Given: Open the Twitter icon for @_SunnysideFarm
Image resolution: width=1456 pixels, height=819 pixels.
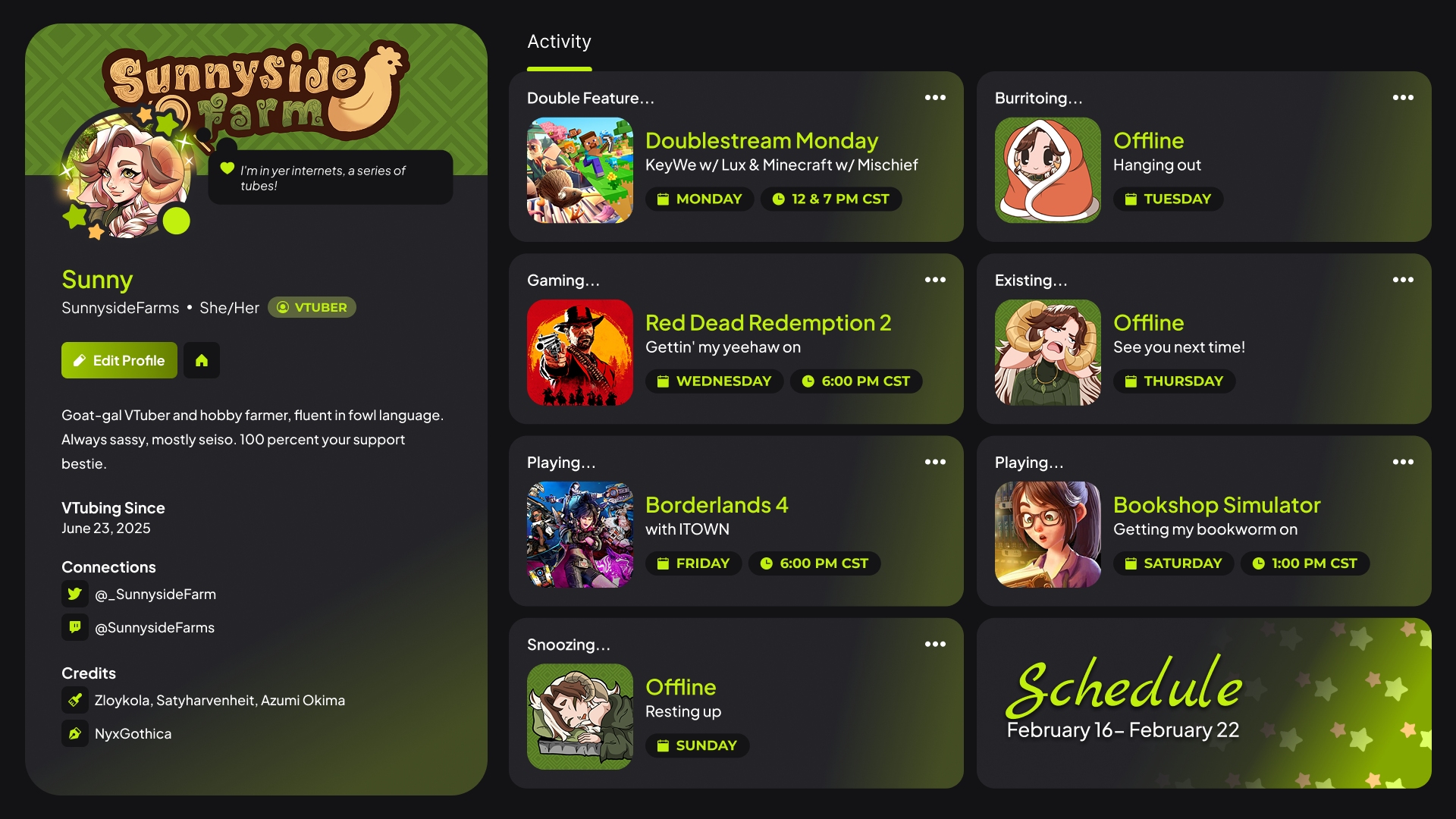Looking at the screenshot, I should [74, 594].
